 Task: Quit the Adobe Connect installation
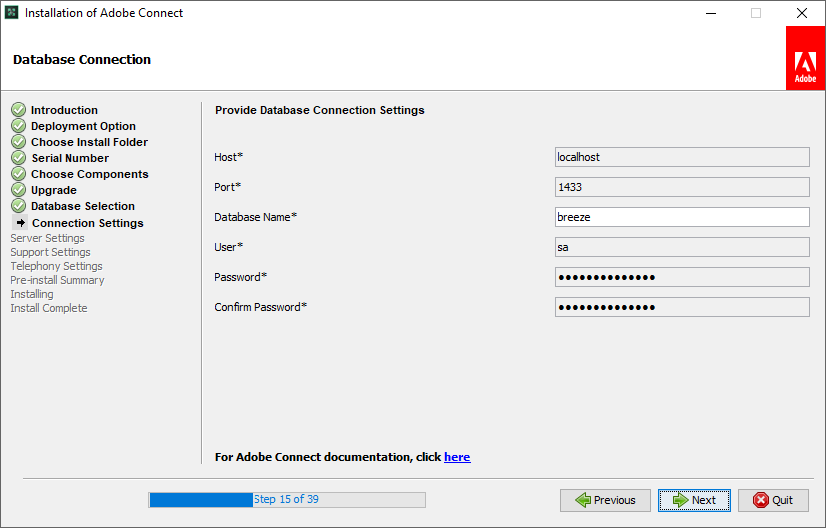coord(773,500)
